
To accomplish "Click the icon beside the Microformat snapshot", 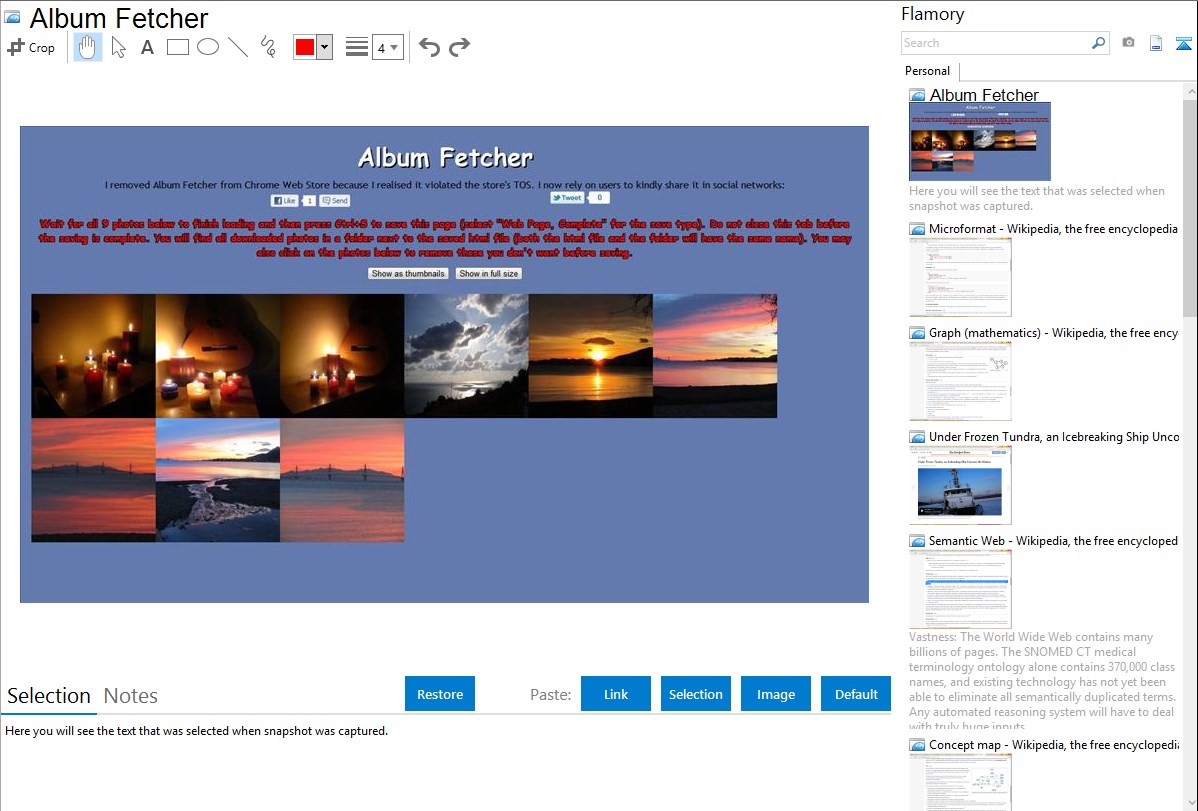I will point(917,229).
